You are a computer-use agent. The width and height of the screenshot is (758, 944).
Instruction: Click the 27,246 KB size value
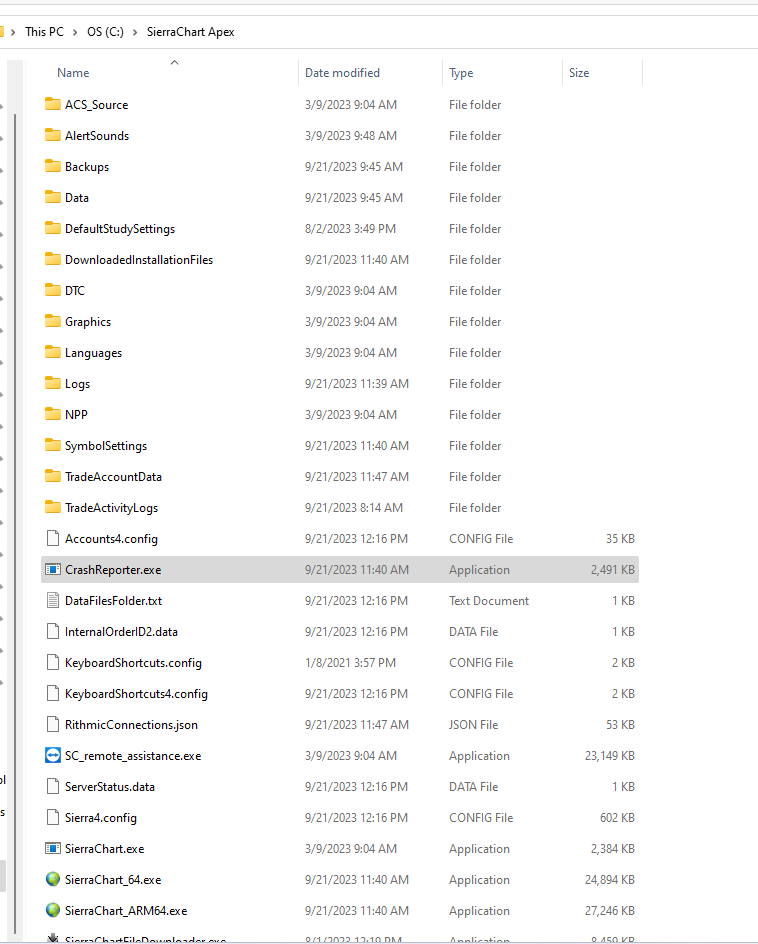coord(609,911)
